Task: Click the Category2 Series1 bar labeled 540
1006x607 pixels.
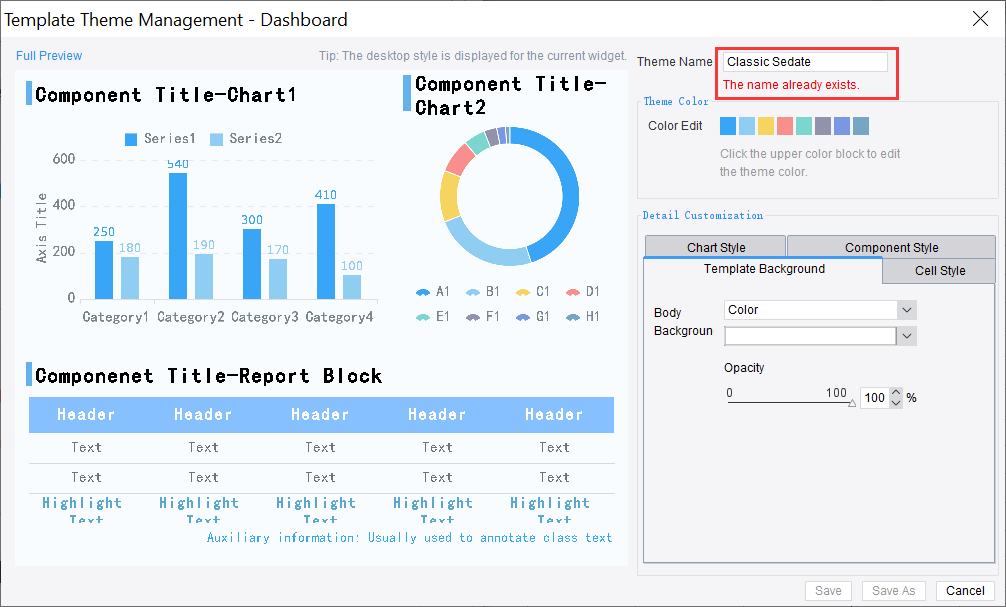Action: tap(178, 236)
